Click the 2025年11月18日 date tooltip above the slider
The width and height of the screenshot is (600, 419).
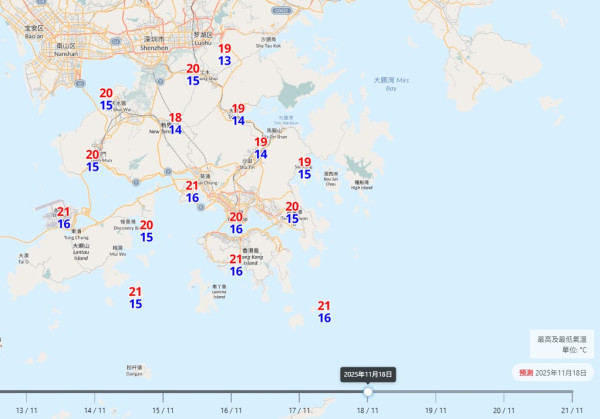click(368, 374)
